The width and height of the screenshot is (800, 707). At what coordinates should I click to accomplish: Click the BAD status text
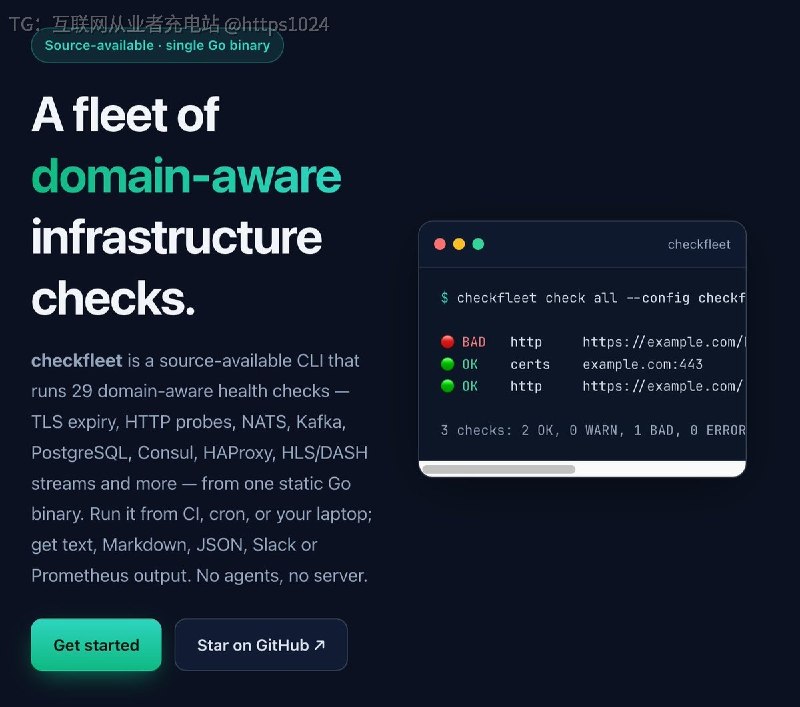[x=473, y=342]
